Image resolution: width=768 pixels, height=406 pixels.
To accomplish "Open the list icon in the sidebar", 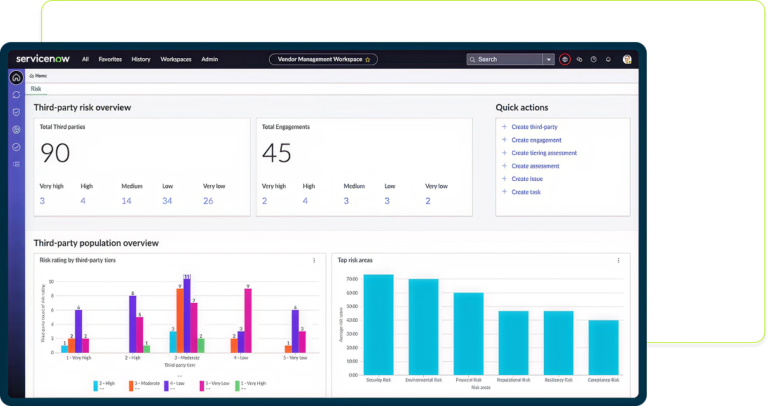I will coord(16,164).
